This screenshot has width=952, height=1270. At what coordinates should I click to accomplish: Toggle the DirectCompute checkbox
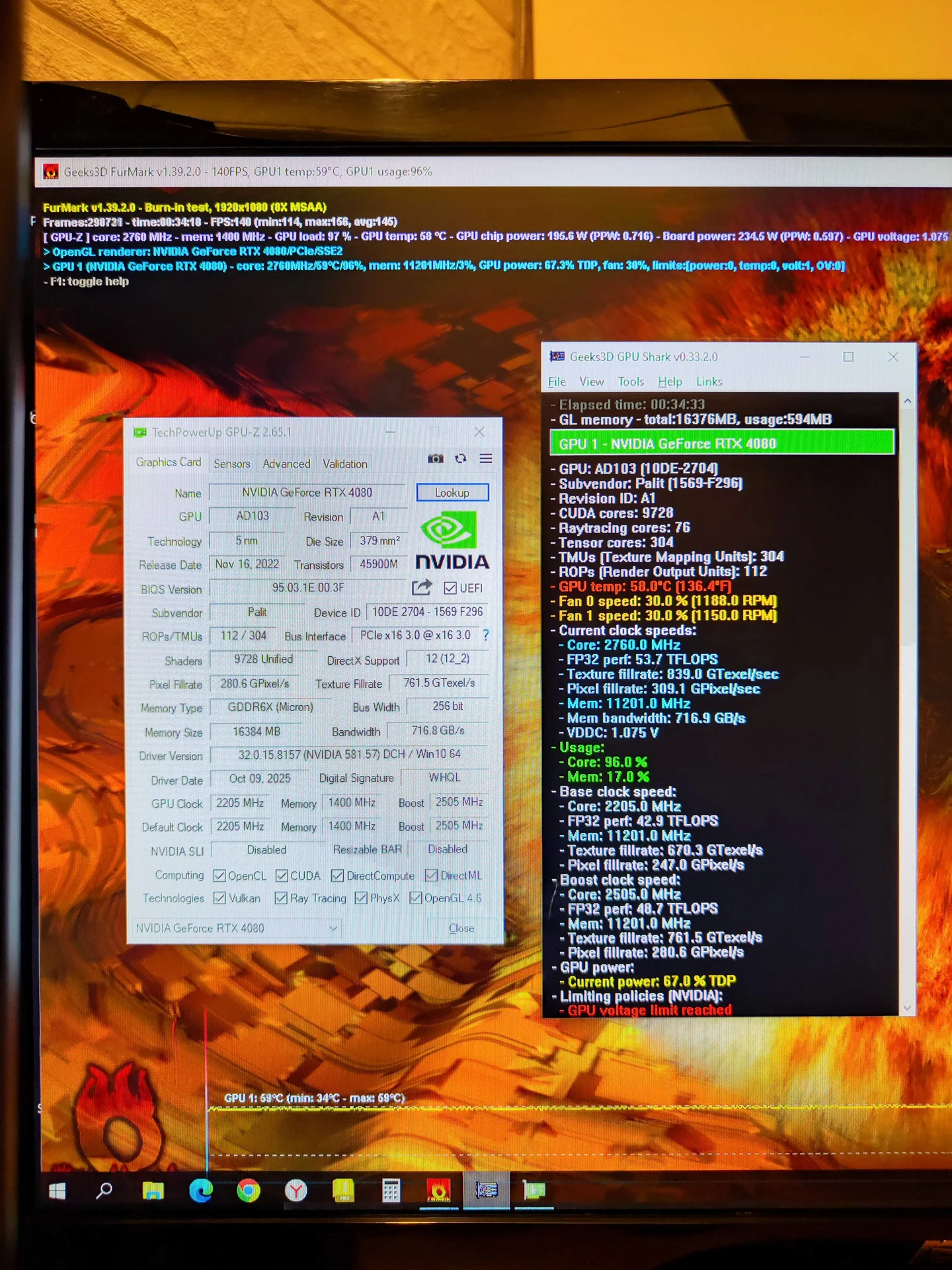[x=337, y=876]
